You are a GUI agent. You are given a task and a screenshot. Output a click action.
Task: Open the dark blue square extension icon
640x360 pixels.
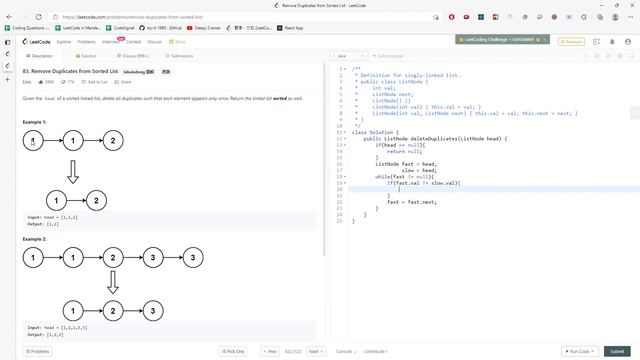(x=481, y=17)
